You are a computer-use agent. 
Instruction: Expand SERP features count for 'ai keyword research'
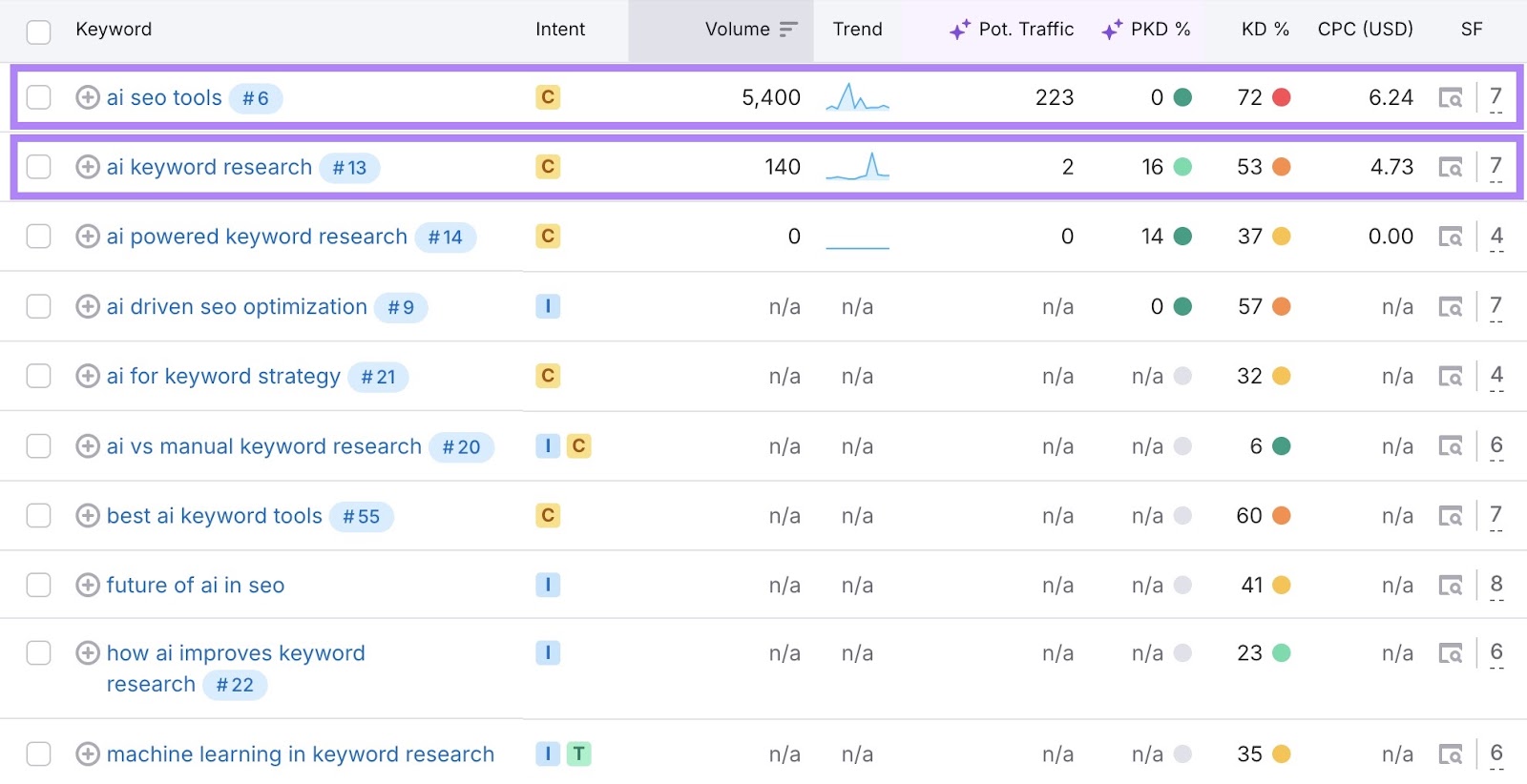click(1496, 167)
